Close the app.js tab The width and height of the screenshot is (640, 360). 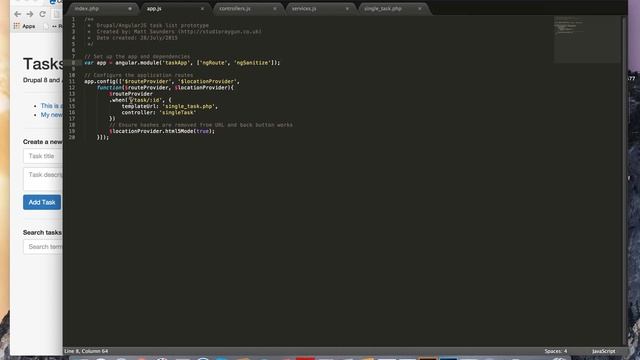tap(202, 9)
